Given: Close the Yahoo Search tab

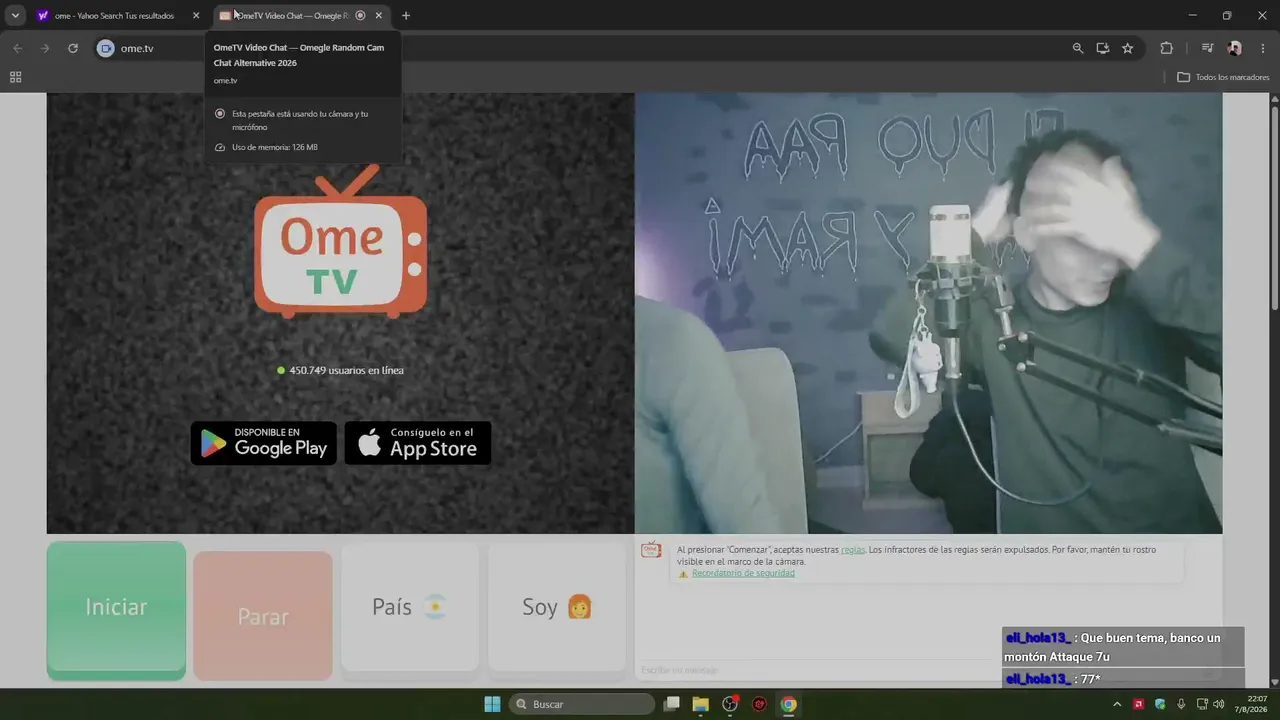Looking at the screenshot, I should click(x=196, y=16).
